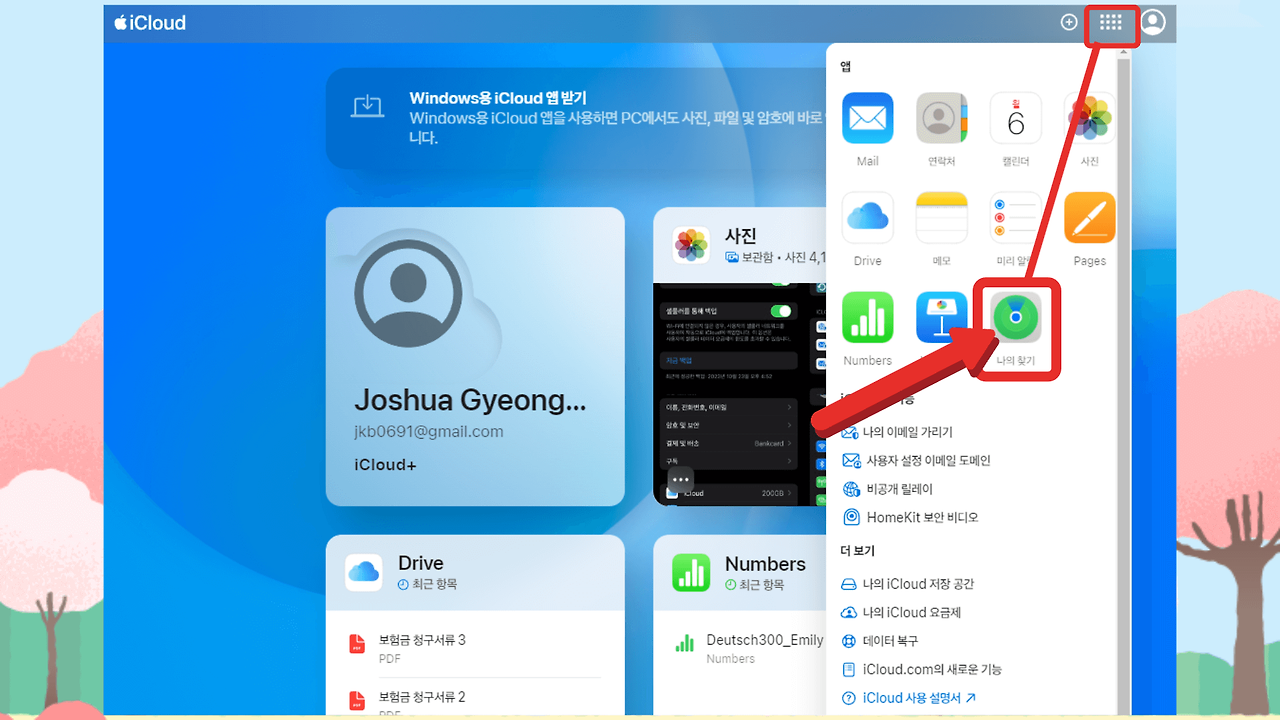Open the Mail app icon

click(x=867, y=118)
